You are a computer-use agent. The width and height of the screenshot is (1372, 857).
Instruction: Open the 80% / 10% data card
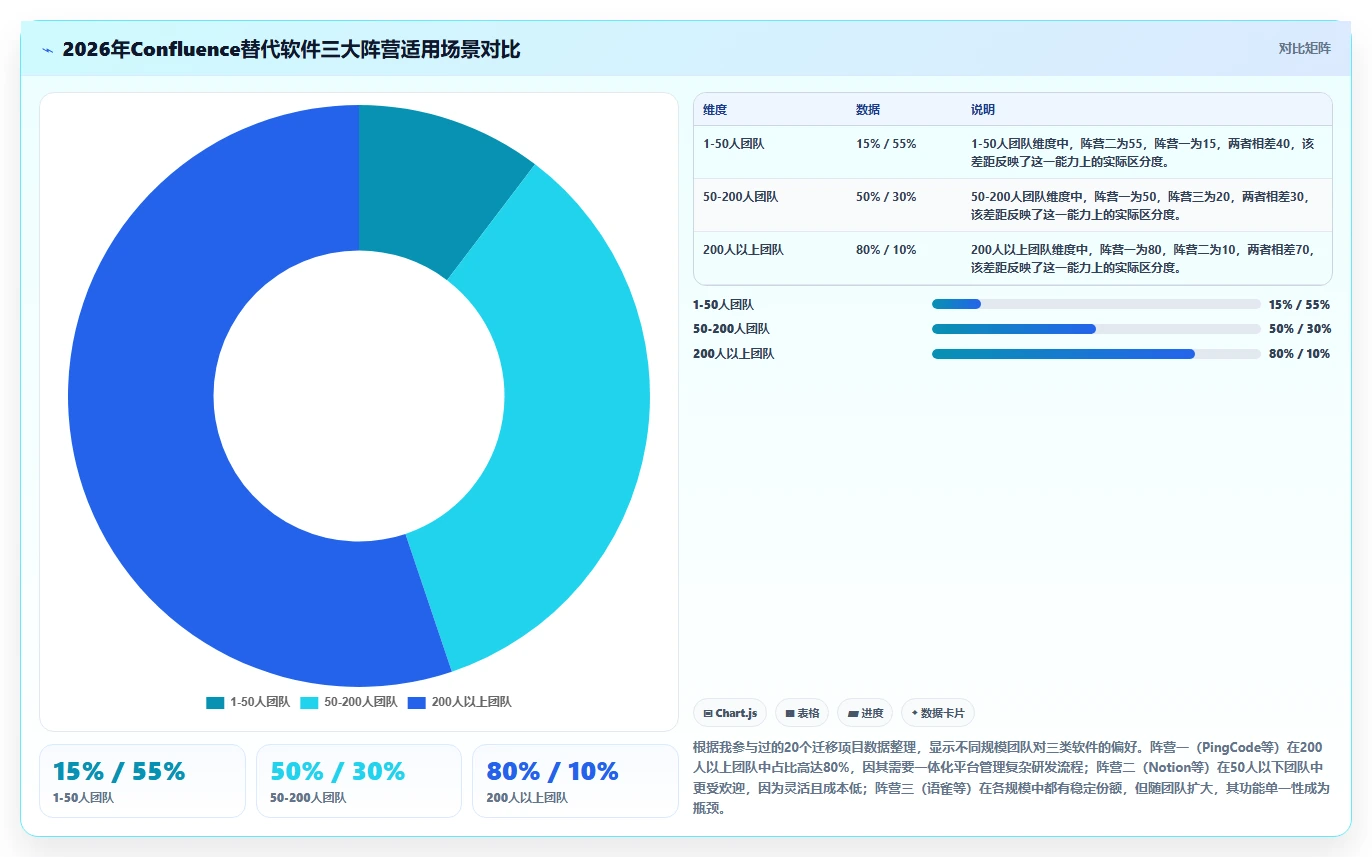pyautogui.click(x=575, y=781)
